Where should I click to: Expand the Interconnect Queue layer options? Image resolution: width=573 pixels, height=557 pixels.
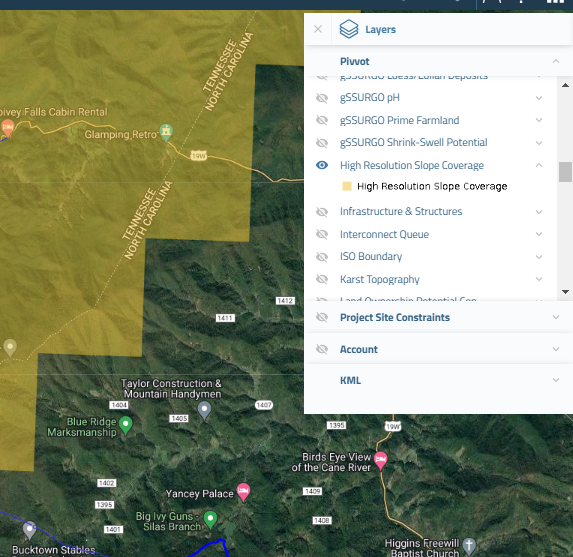point(539,234)
